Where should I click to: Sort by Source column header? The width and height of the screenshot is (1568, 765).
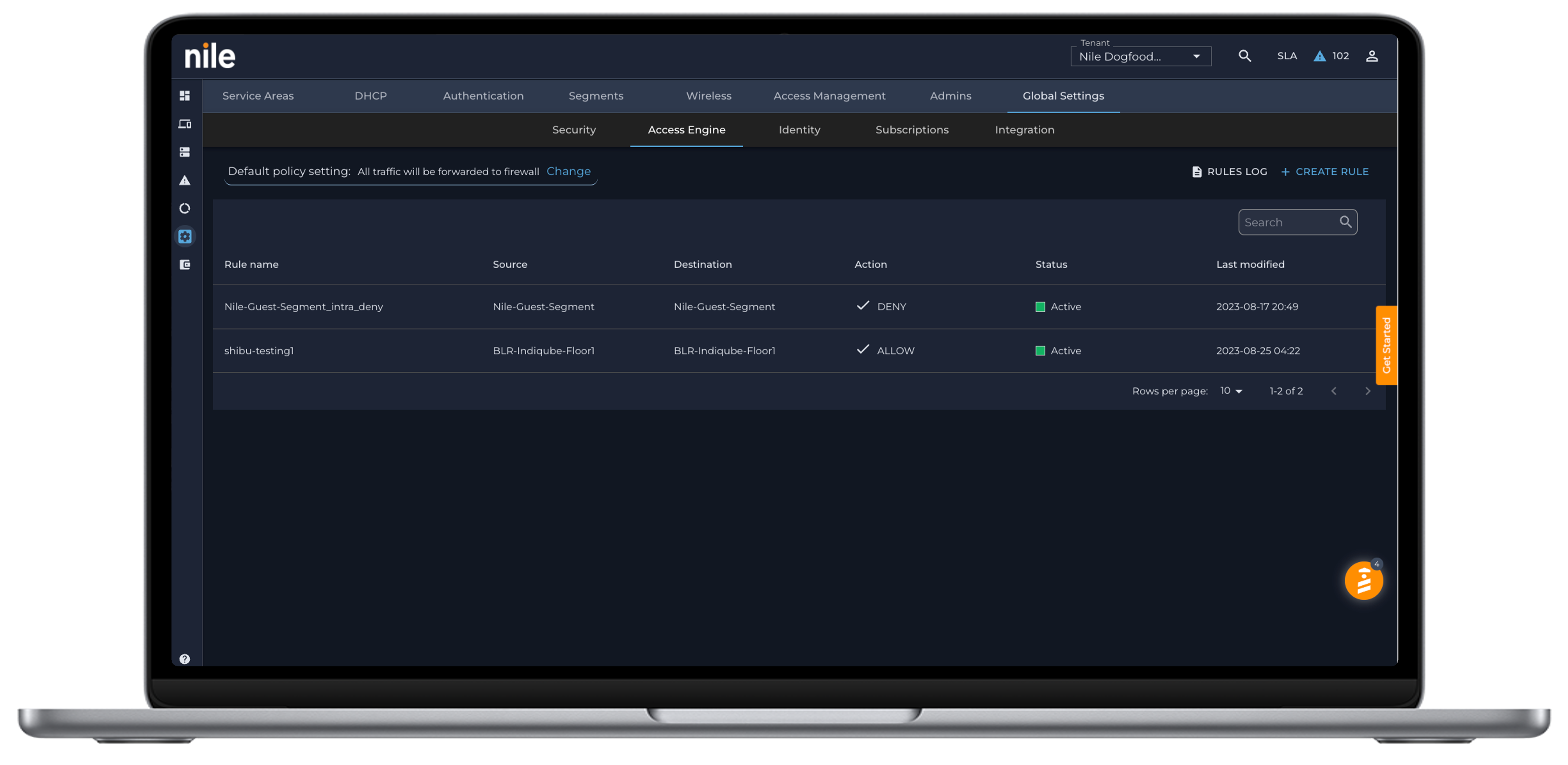[x=509, y=264]
